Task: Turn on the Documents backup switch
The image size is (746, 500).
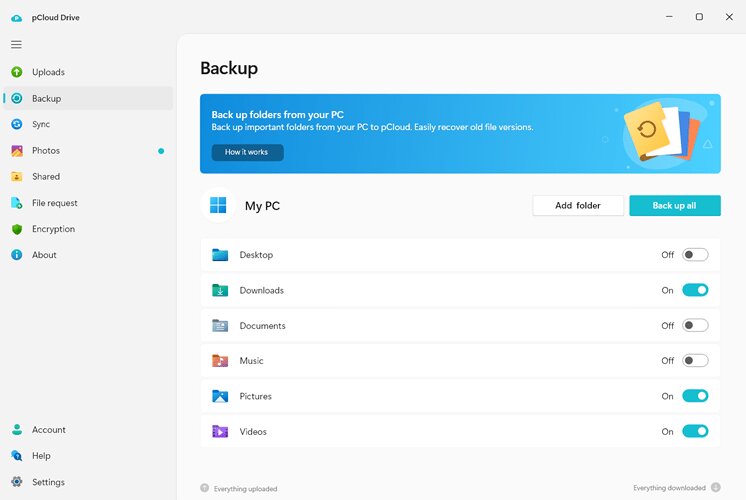Action: tap(695, 326)
